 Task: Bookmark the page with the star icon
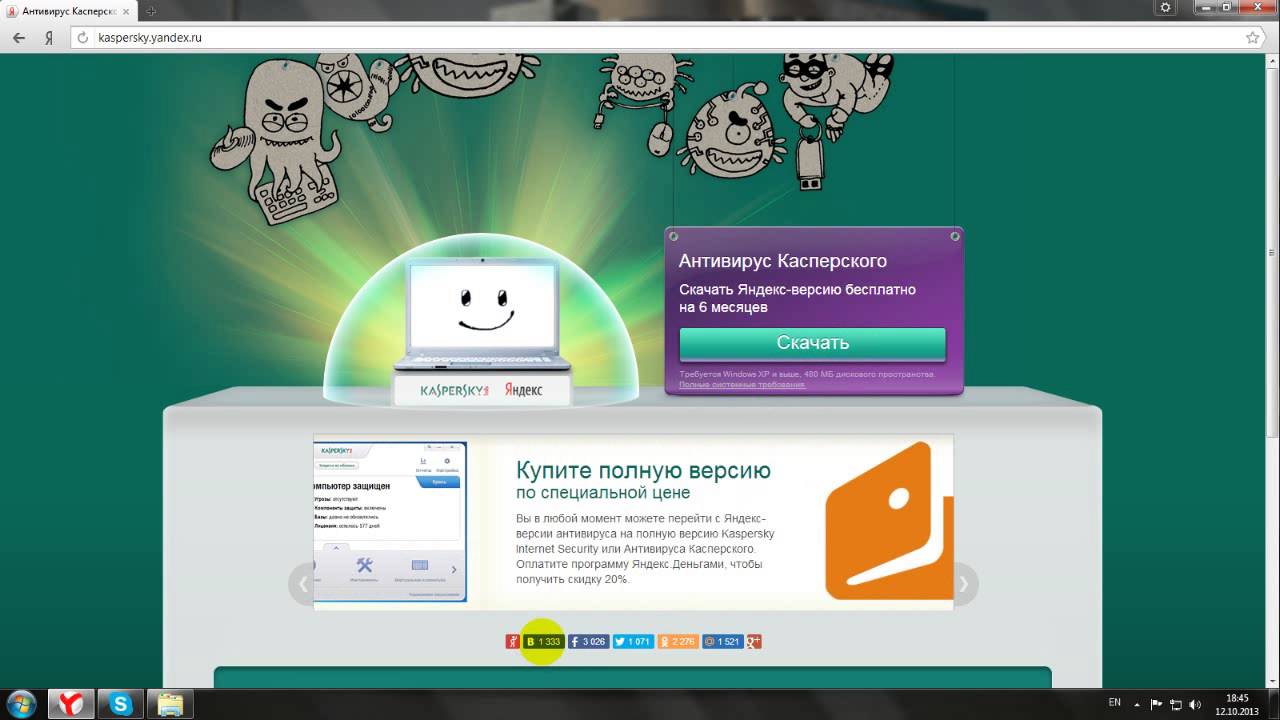coord(1253,38)
